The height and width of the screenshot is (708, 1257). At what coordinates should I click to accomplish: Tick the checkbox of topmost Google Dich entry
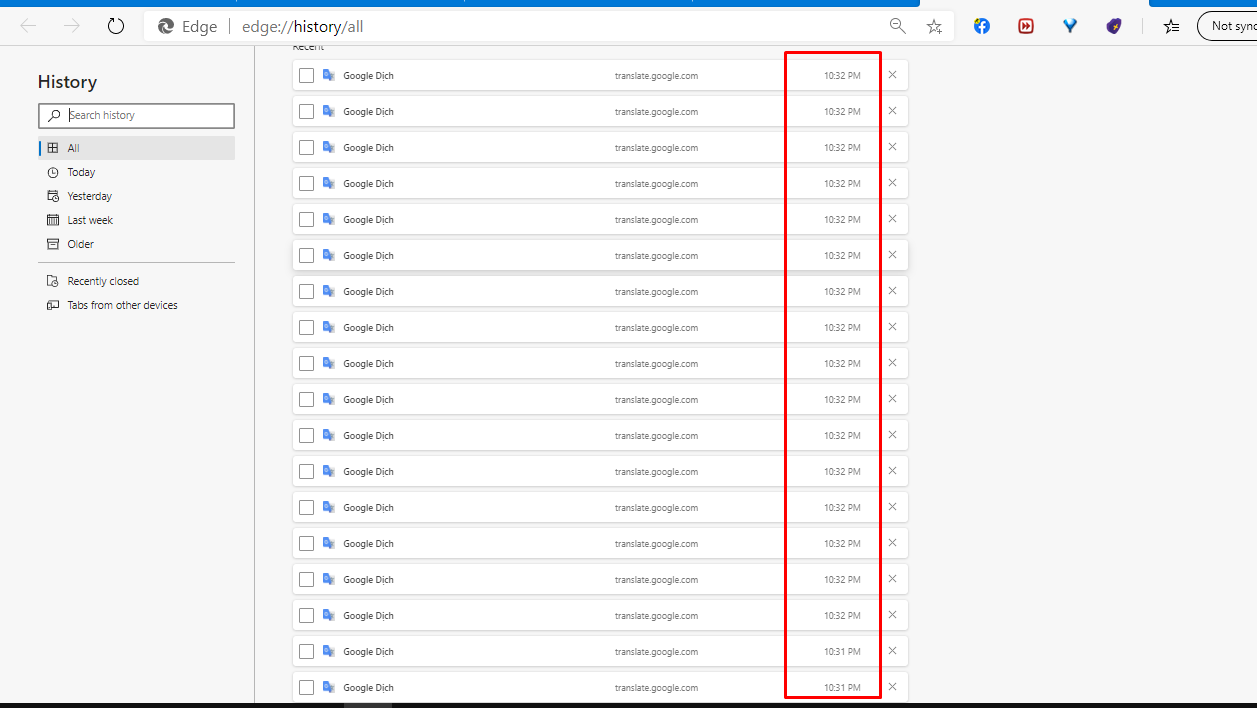pos(306,75)
